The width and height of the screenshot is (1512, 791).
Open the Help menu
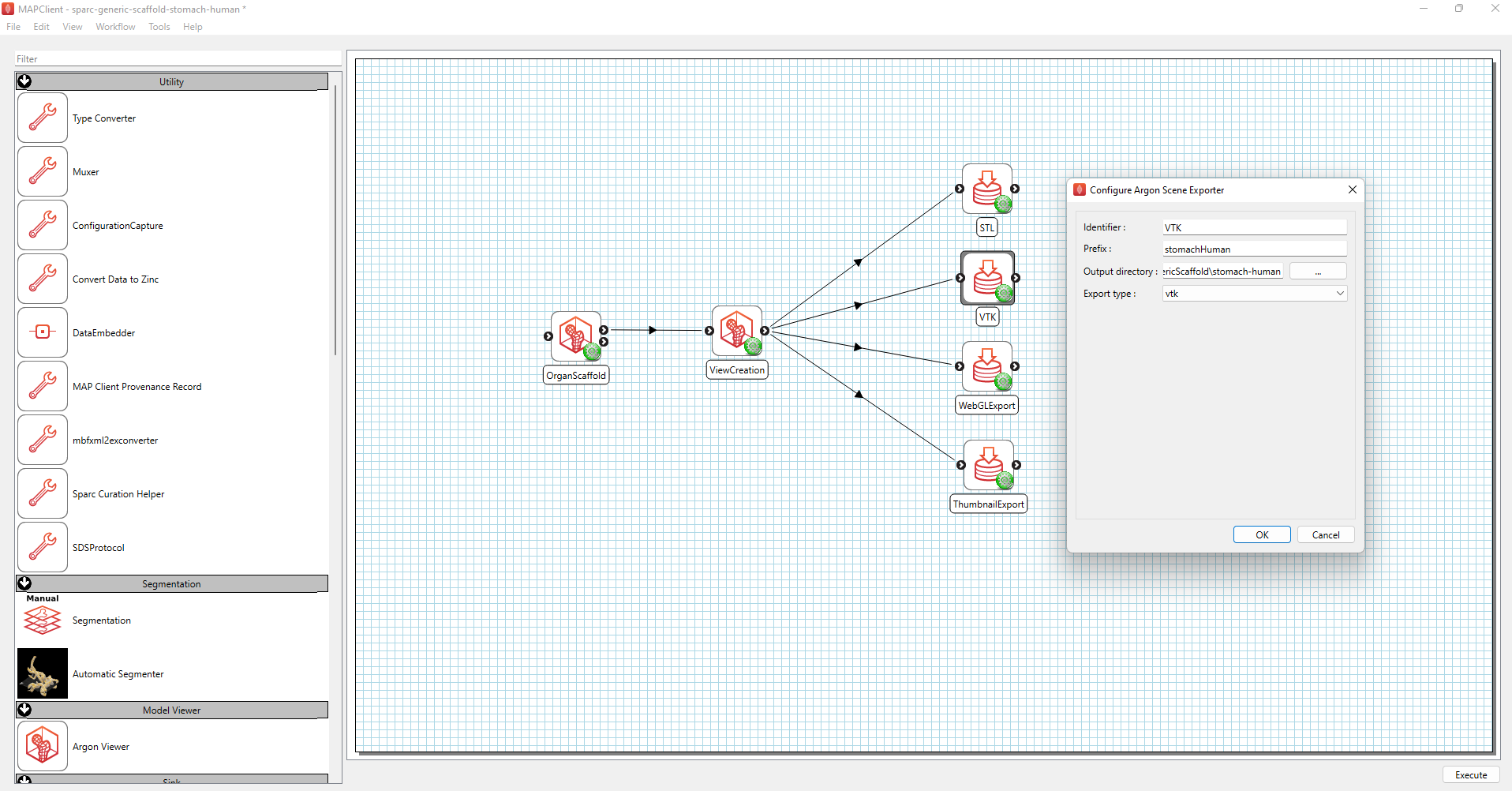[x=193, y=27]
